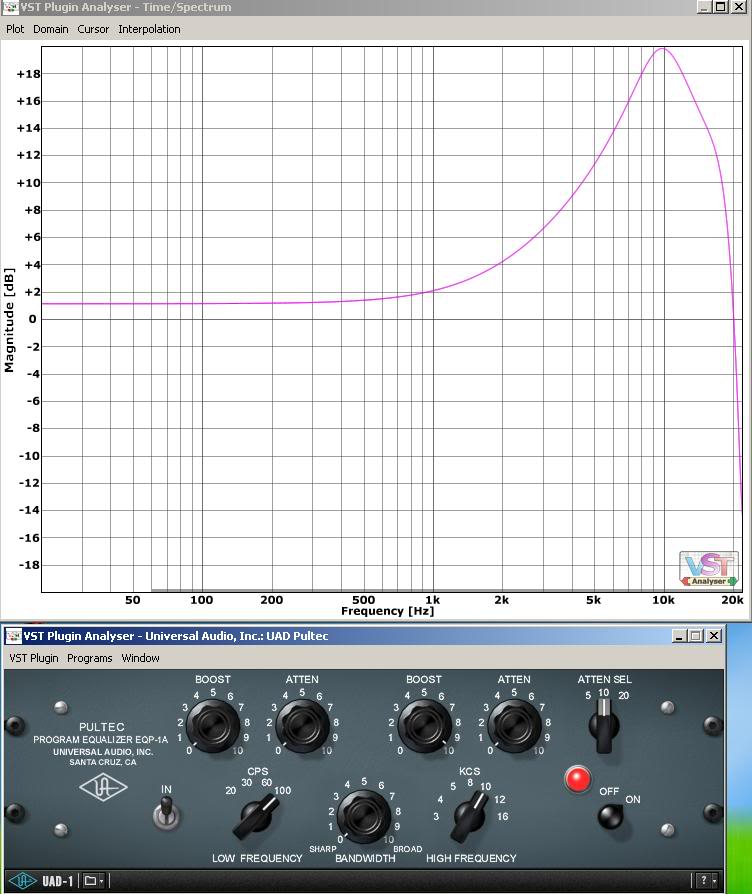Click the Universal Audio diamond logo
Screen dimensions: 752x894
coord(103,788)
